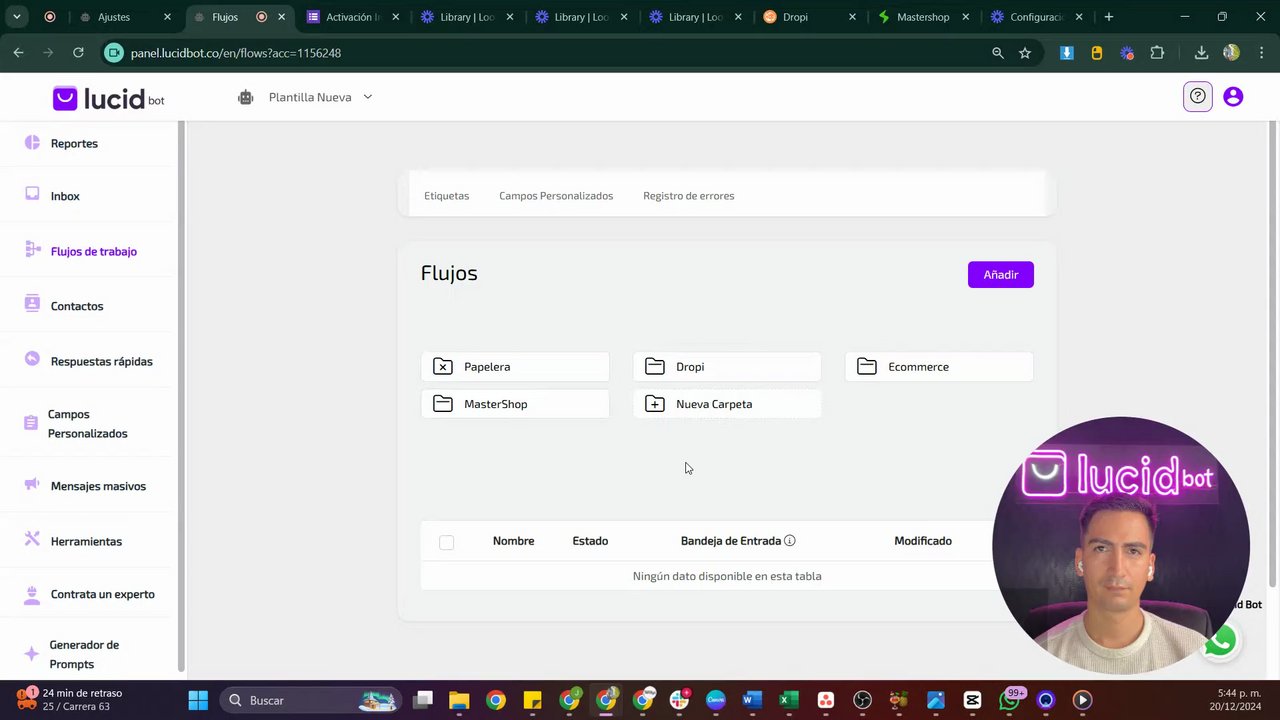Image resolution: width=1280 pixels, height=720 pixels.
Task: Switch to Etiquetas tab
Action: click(x=446, y=195)
